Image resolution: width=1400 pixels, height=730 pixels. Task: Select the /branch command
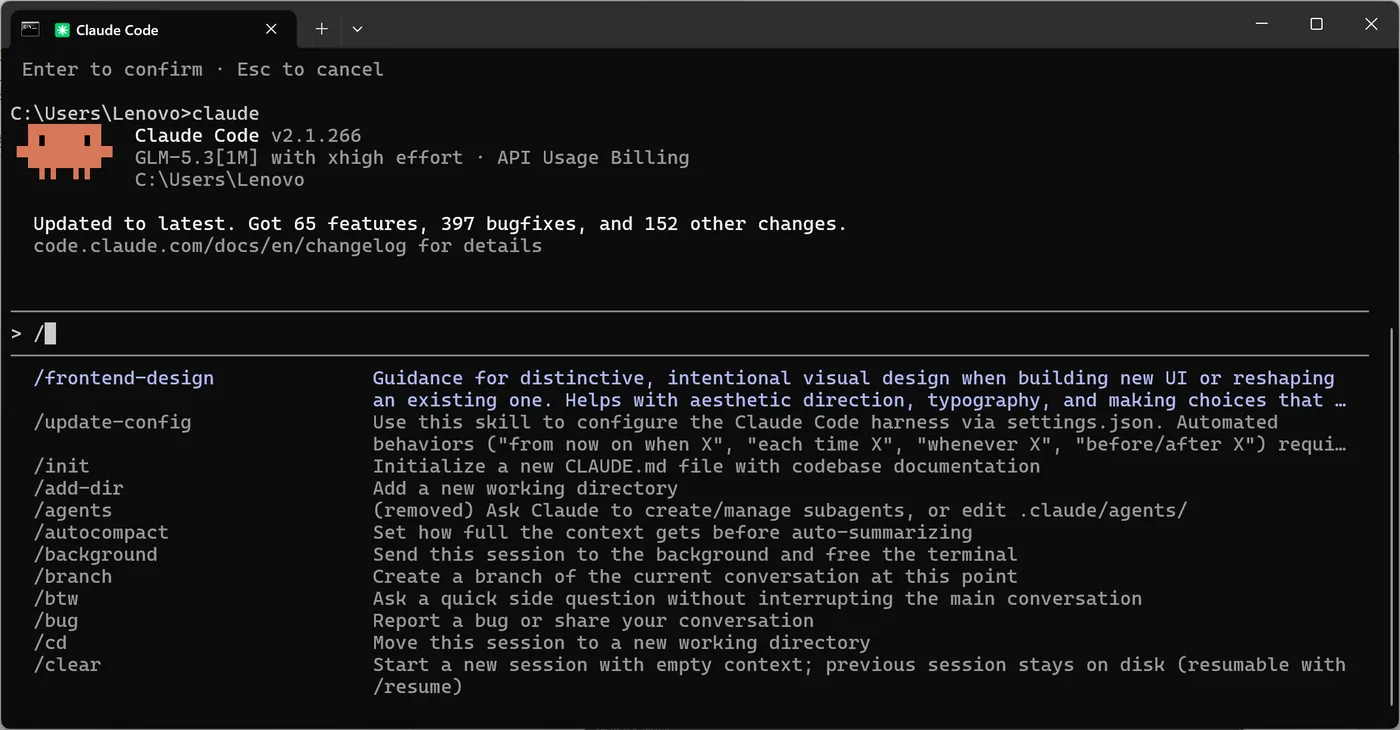click(x=73, y=576)
